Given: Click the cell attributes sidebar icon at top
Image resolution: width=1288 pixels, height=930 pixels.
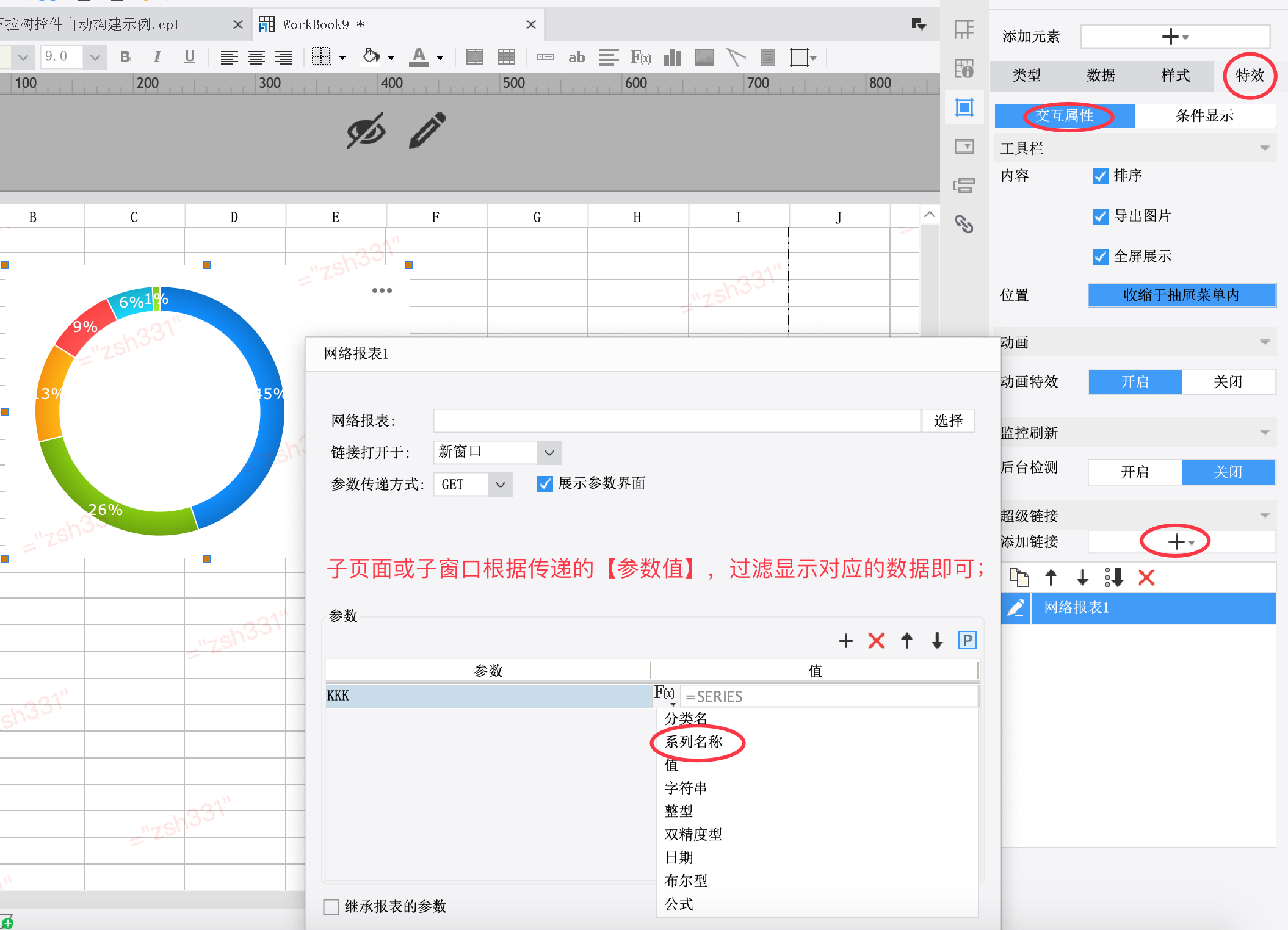Looking at the screenshot, I should [x=964, y=29].
